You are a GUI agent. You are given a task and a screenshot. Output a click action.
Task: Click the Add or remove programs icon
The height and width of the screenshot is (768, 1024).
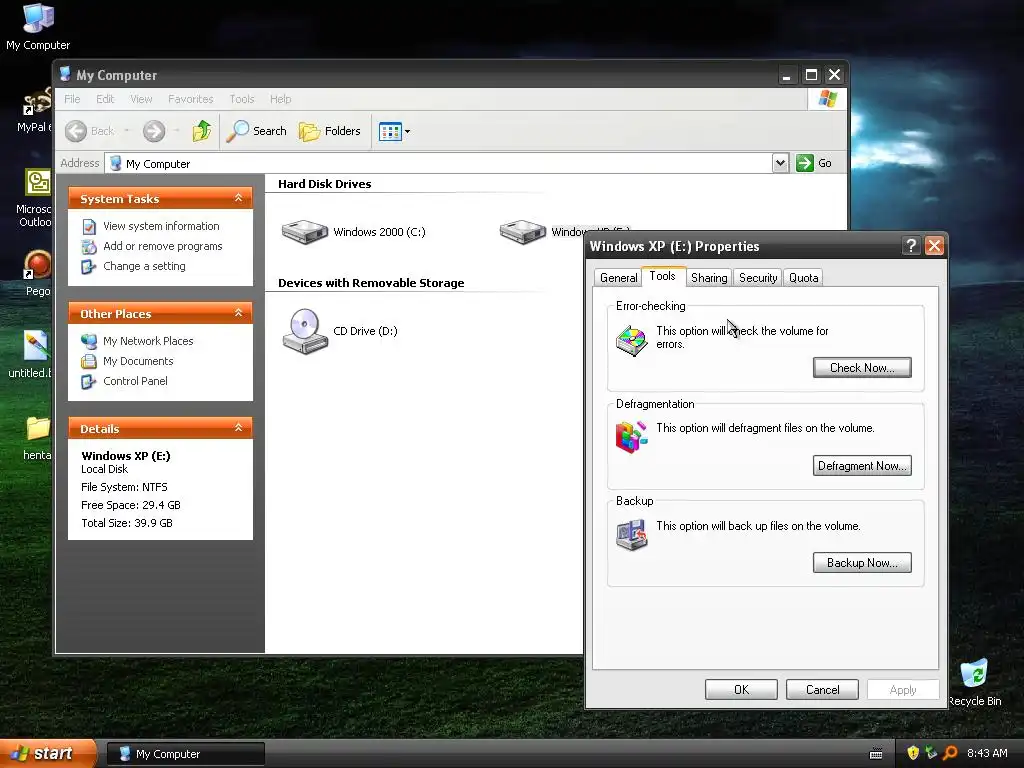(x=89, y=247)
